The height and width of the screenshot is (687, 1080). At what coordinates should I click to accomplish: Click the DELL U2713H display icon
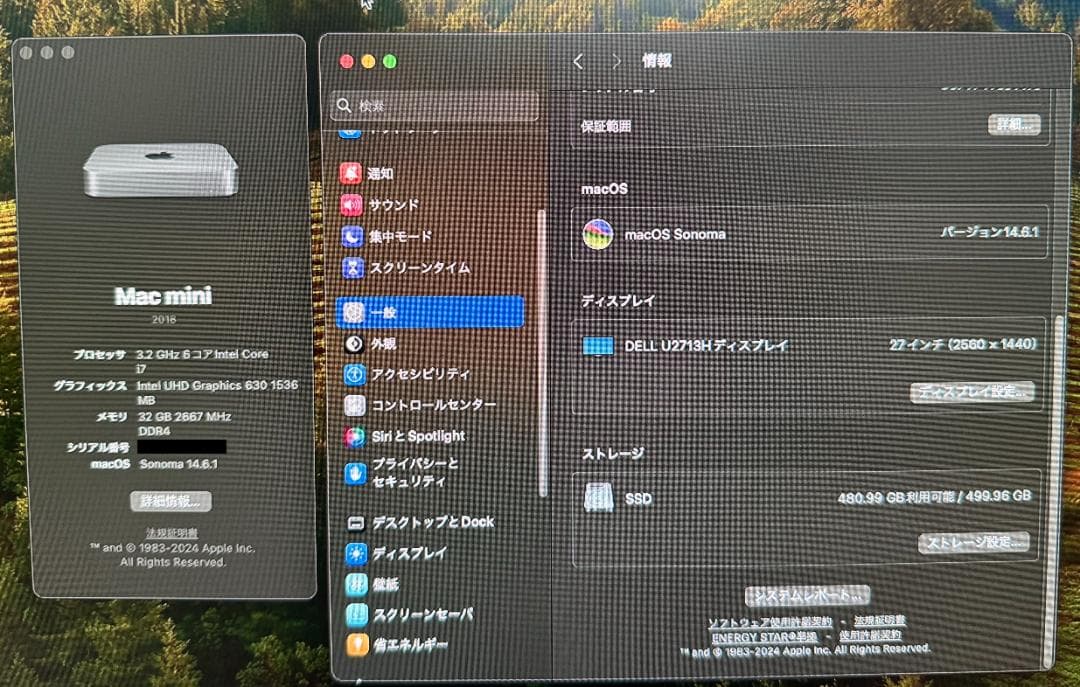click(599, 344)
